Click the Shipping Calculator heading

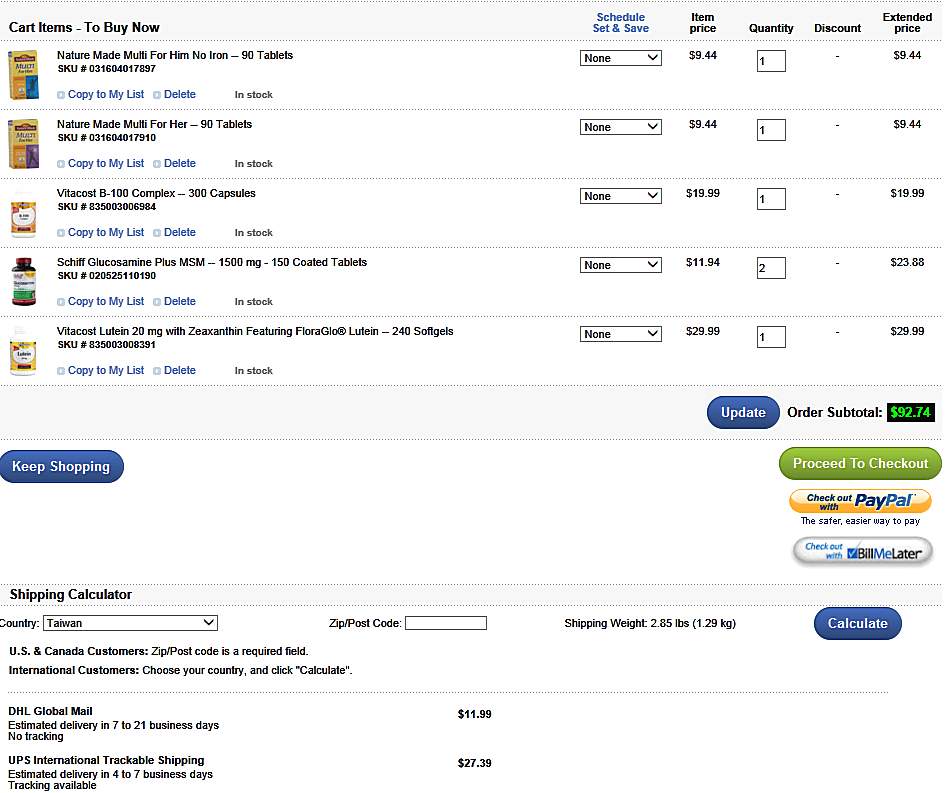(x=71, y=595)
